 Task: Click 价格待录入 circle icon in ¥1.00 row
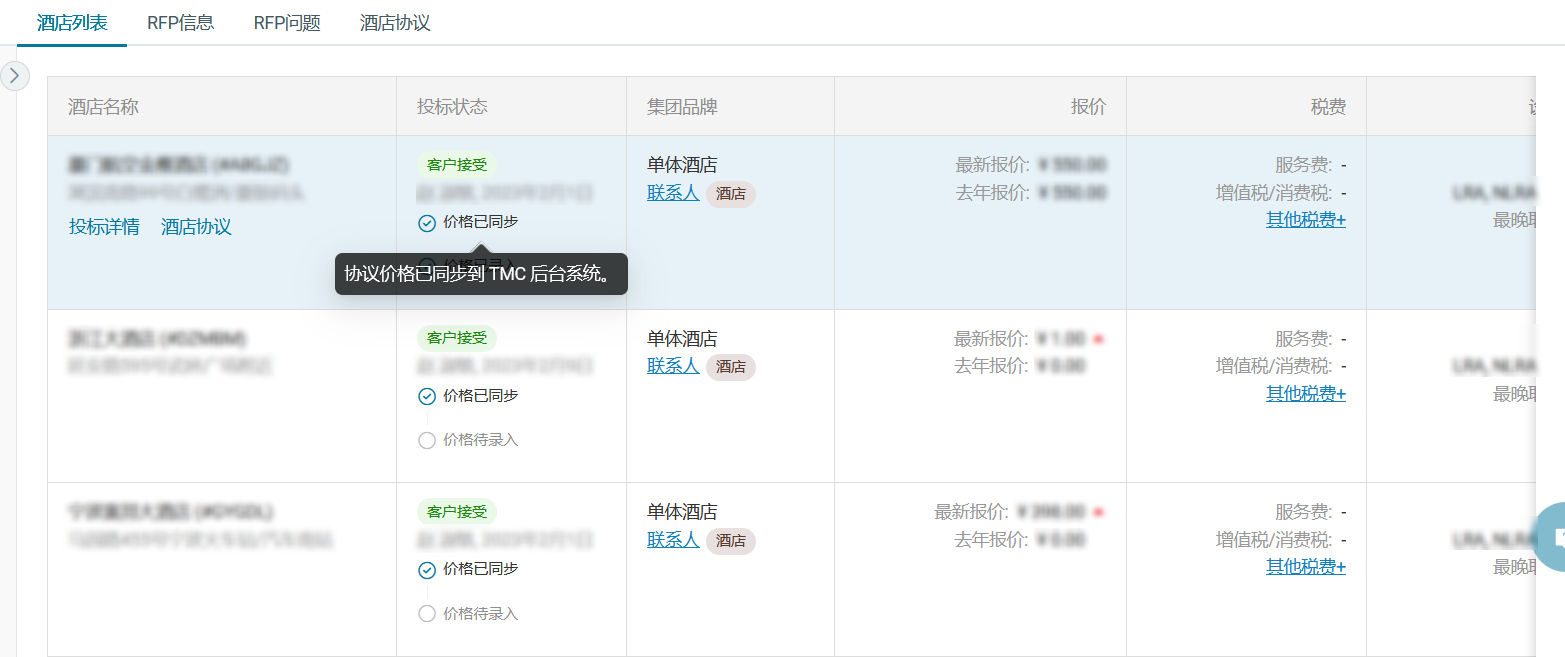[427, 440]
